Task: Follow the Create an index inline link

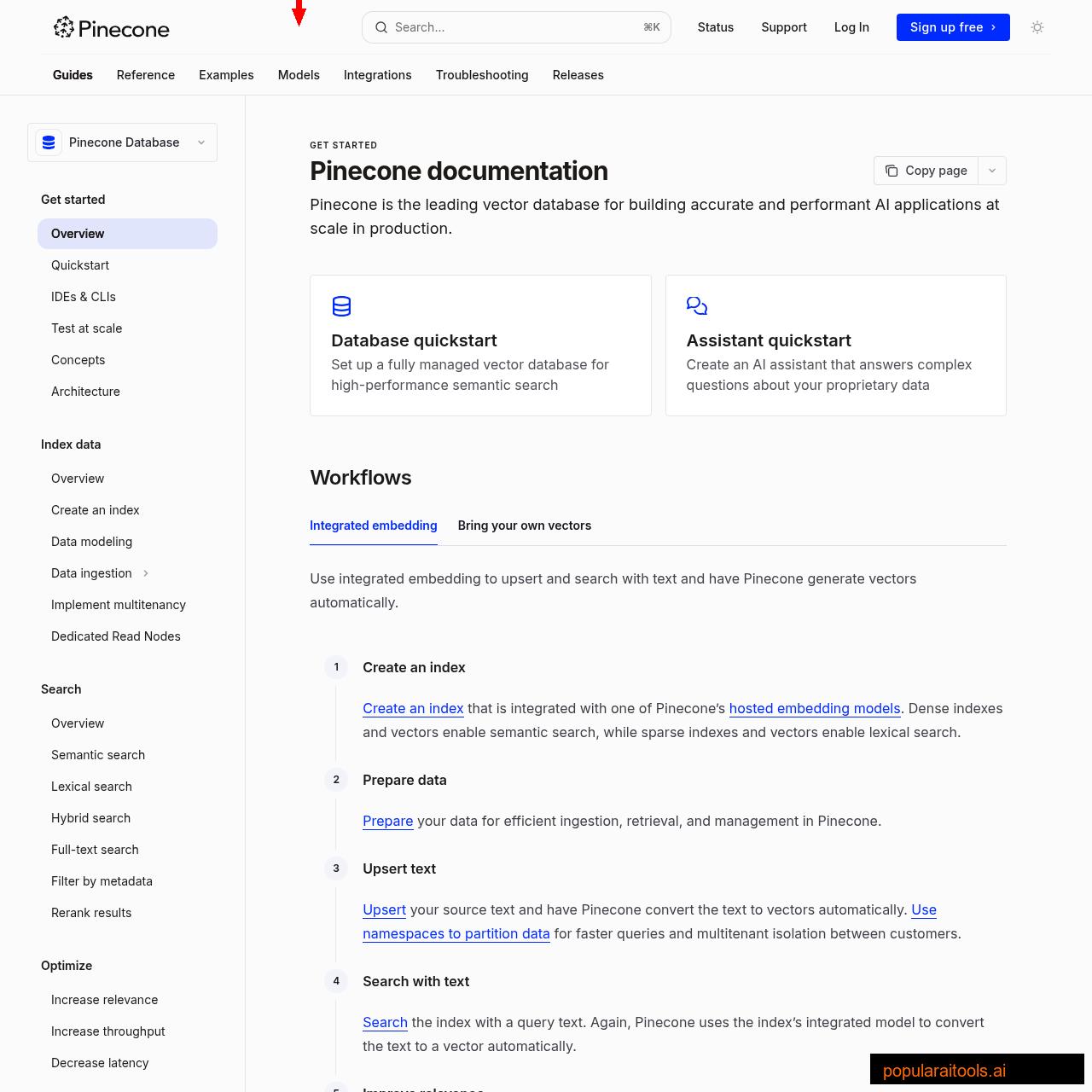Action: [x=413, y=708]
